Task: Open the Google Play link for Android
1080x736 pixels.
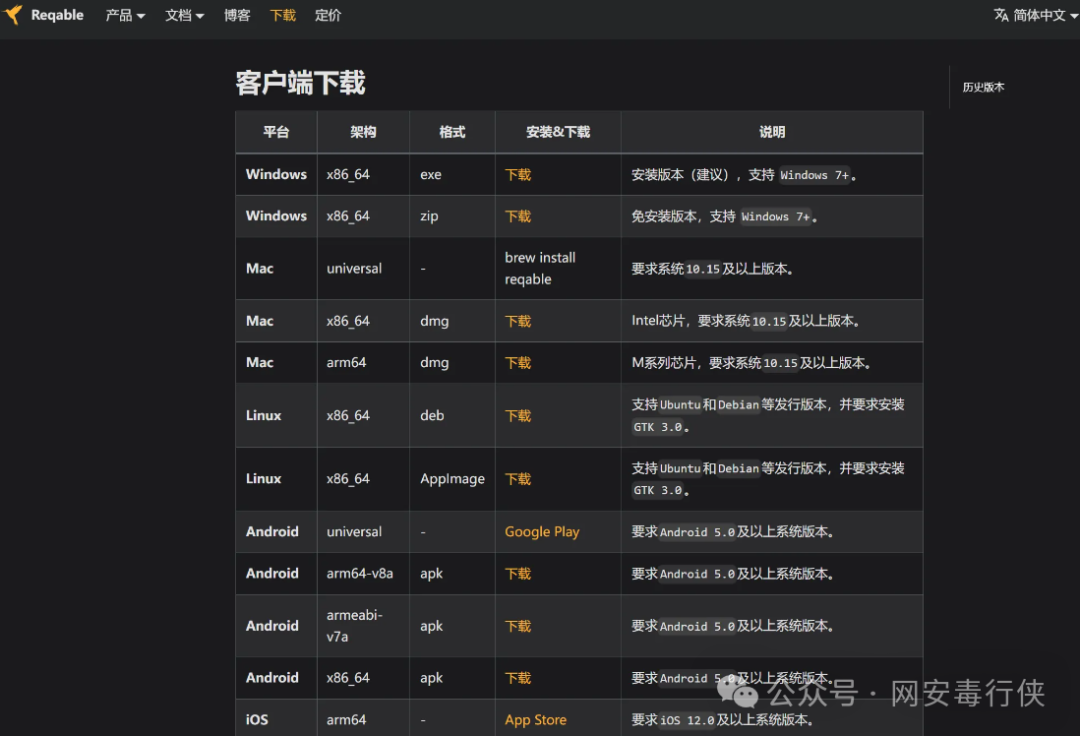Action: pos(542,531)
